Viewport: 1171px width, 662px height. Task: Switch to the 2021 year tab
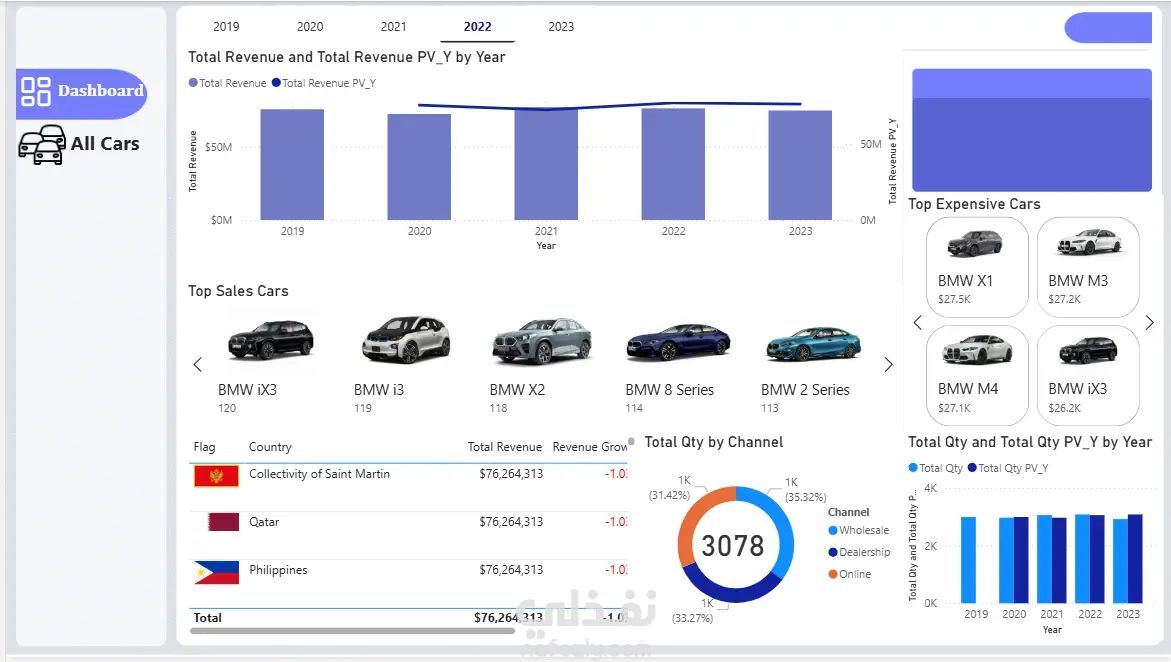394,27
